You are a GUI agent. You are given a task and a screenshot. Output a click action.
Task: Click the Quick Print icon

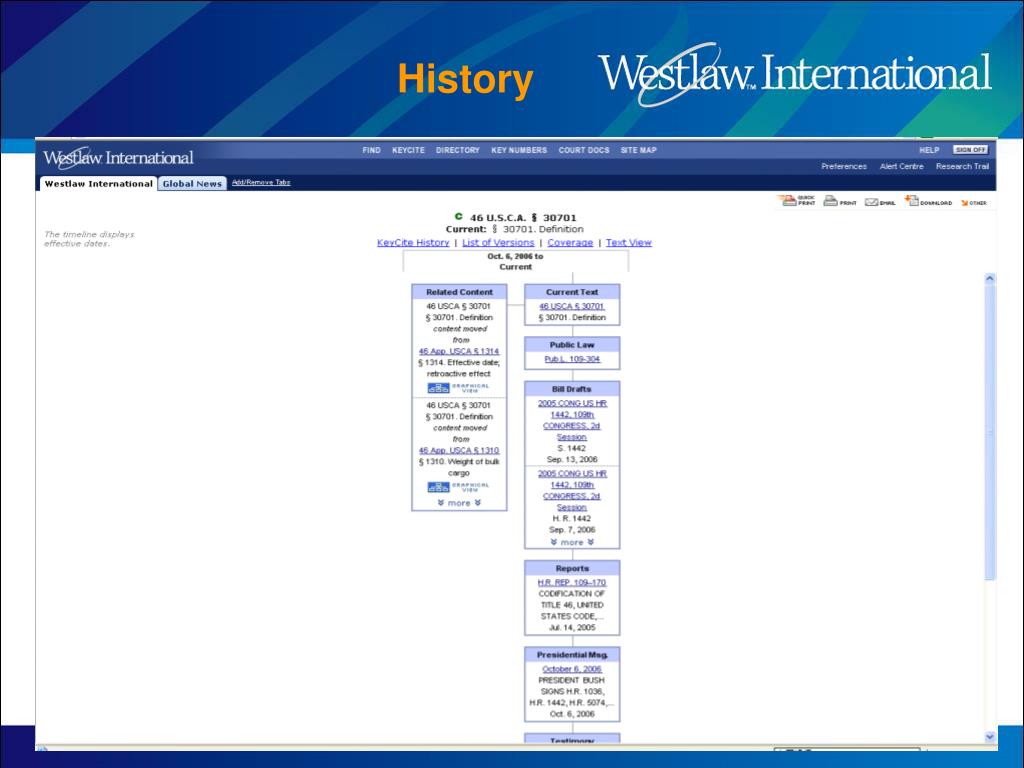(796, 201)
